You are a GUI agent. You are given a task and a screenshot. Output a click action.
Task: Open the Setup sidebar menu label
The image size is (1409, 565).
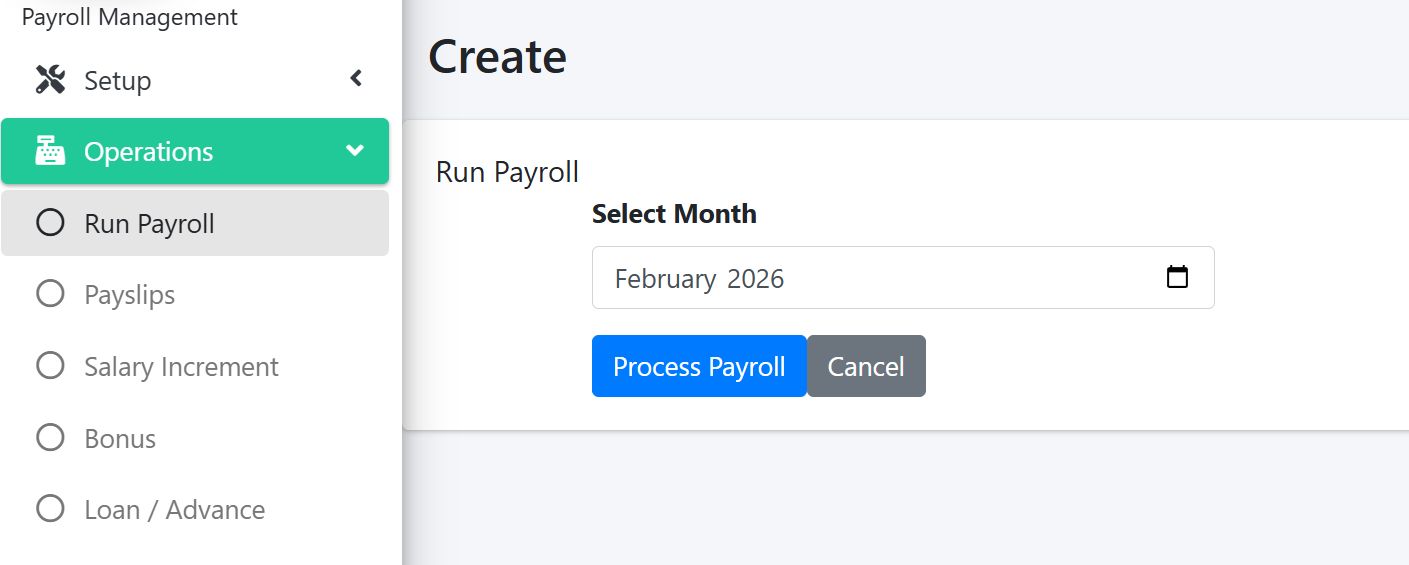pyautogui.click(x=117, y=81)
